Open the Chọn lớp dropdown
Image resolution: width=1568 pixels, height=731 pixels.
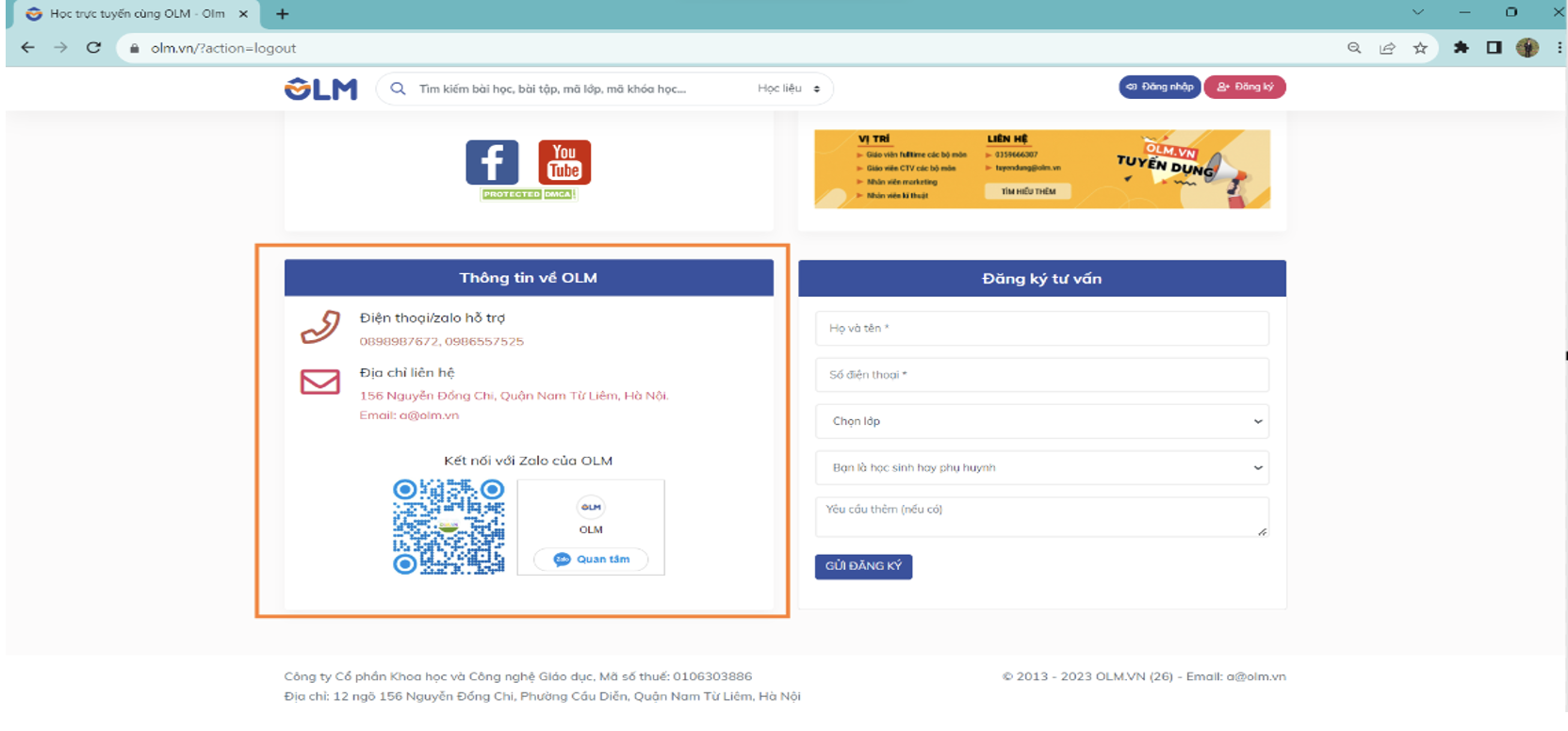pos(1041,421)
